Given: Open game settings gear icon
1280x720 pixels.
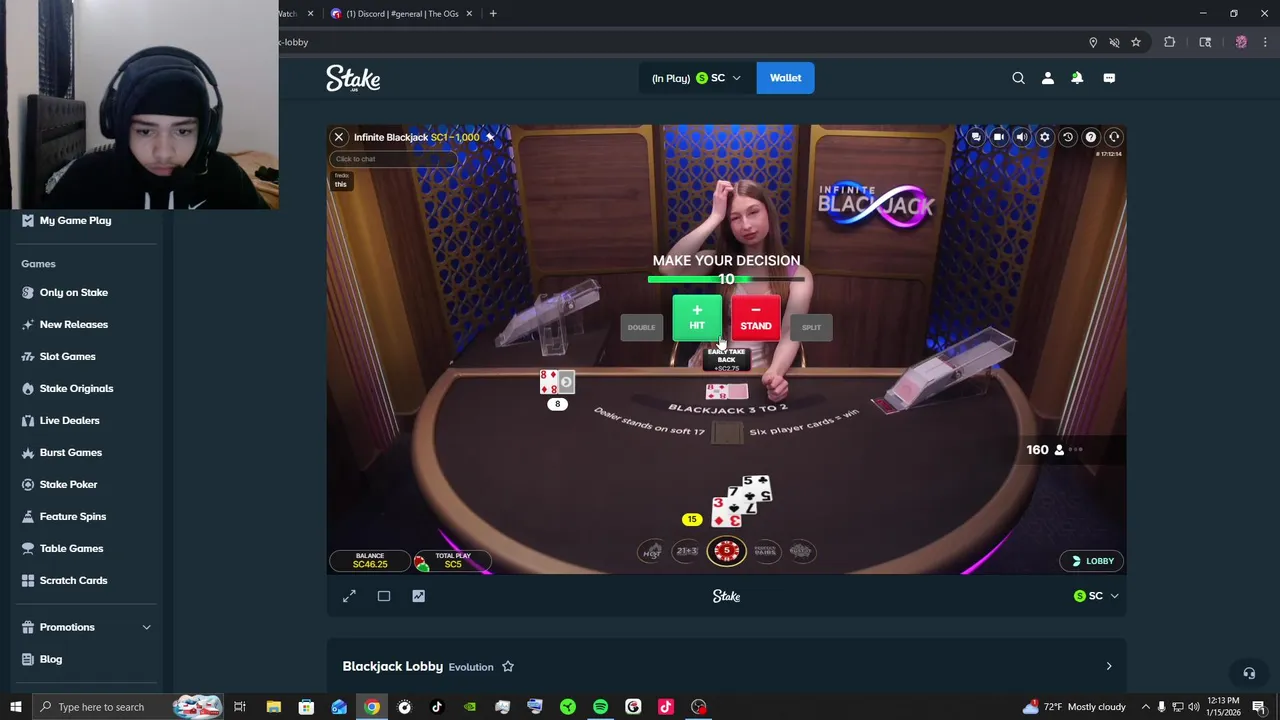Looking at the screenshot, I should pos(1045,137).
